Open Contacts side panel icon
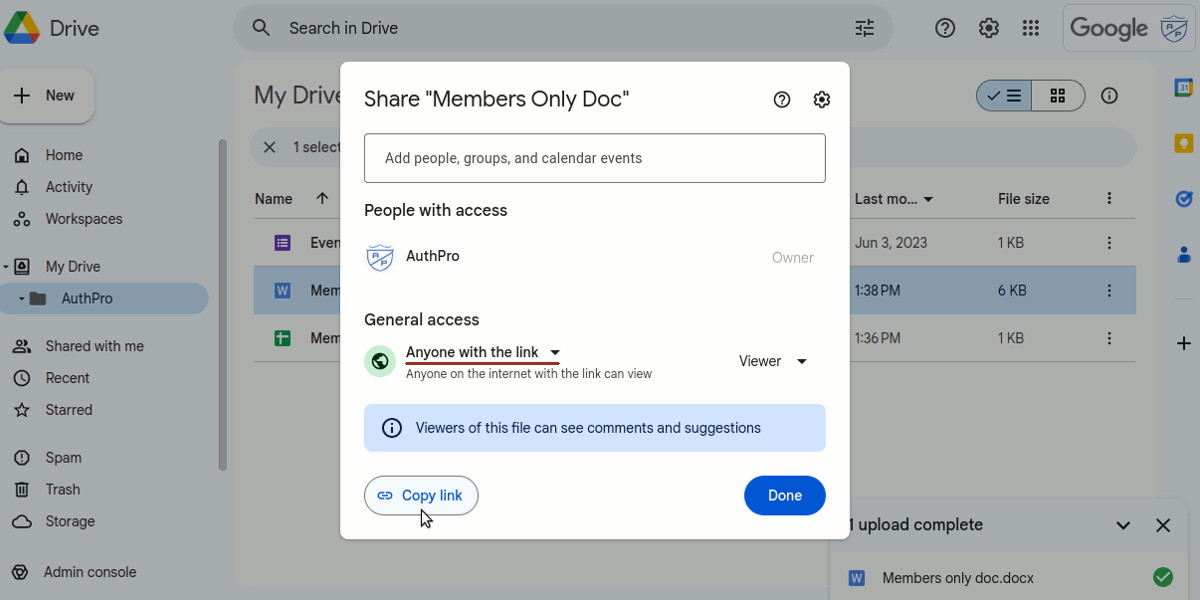Viewport: 1200px width, 600px height. pos(1183,254)
